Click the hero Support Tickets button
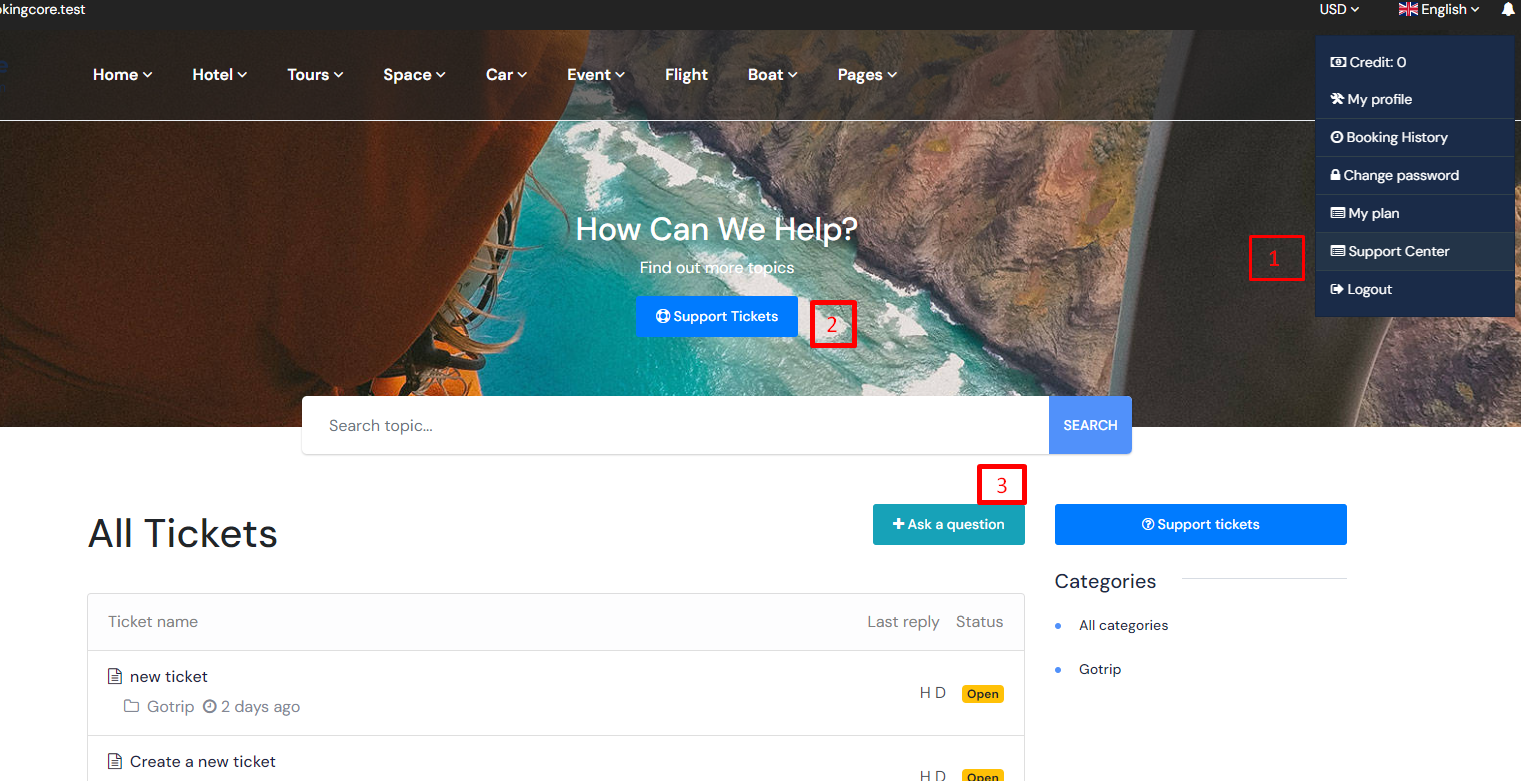 pyautogui.click(x=716, y=316)
